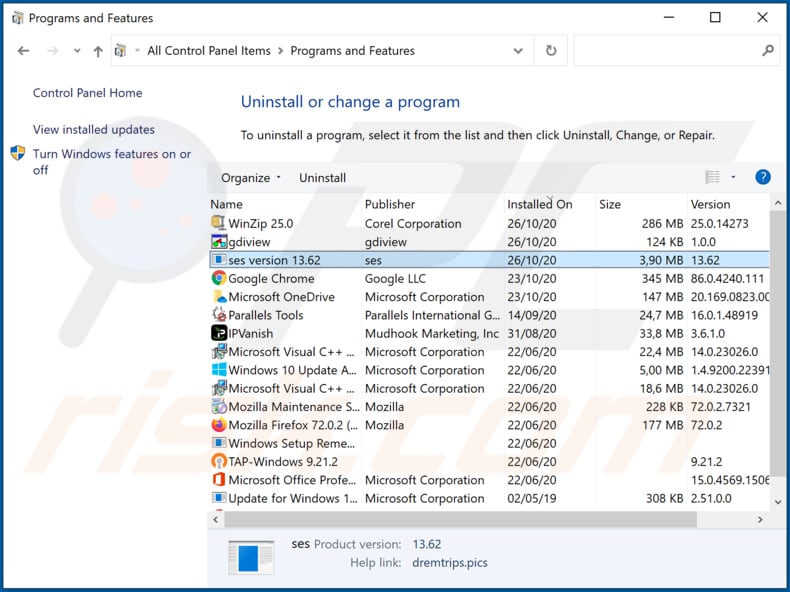Click the Microsoft Visual C++ 22,4 MB icon
Screen dimensions: 790x592
219,352
